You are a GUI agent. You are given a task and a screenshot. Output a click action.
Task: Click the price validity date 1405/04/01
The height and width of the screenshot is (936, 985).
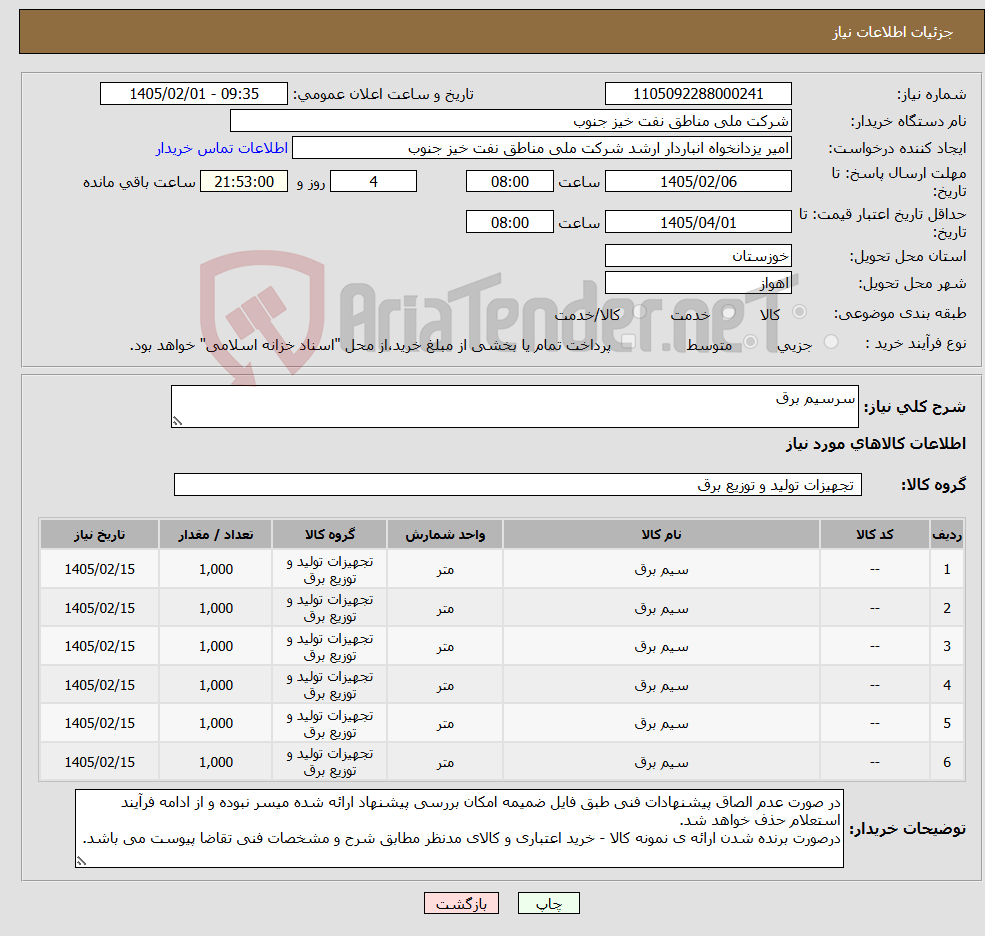click(x=698, y=222)
